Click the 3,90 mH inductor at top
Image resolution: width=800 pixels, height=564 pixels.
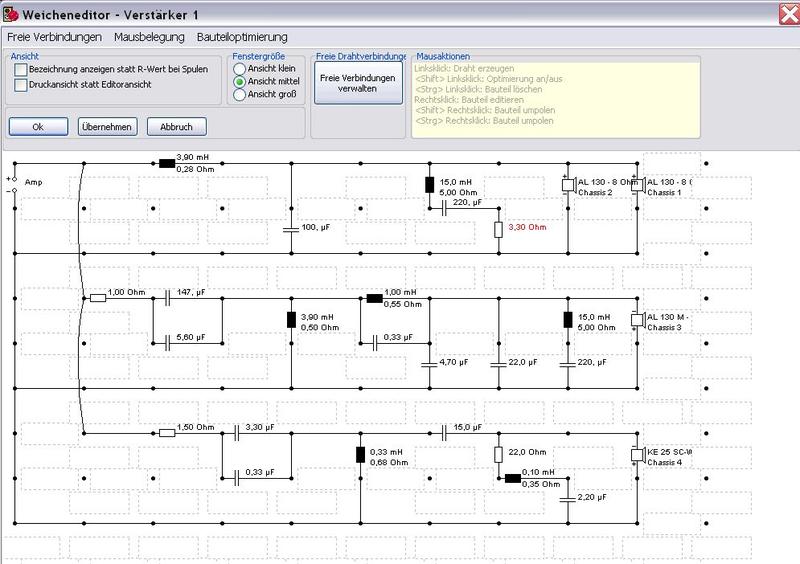[x=167, y=163]
